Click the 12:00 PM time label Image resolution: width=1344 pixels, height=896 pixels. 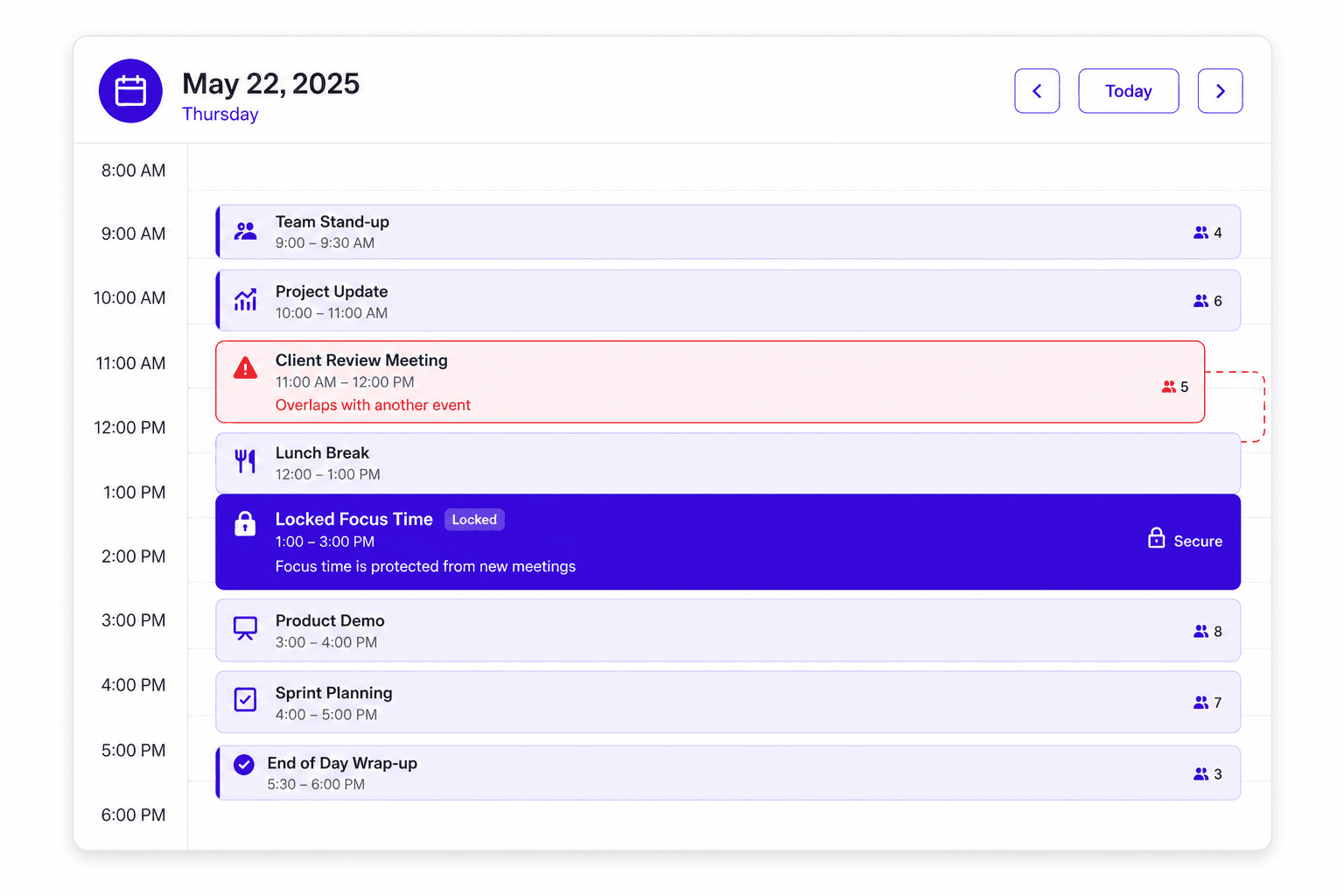click(129, 428)
